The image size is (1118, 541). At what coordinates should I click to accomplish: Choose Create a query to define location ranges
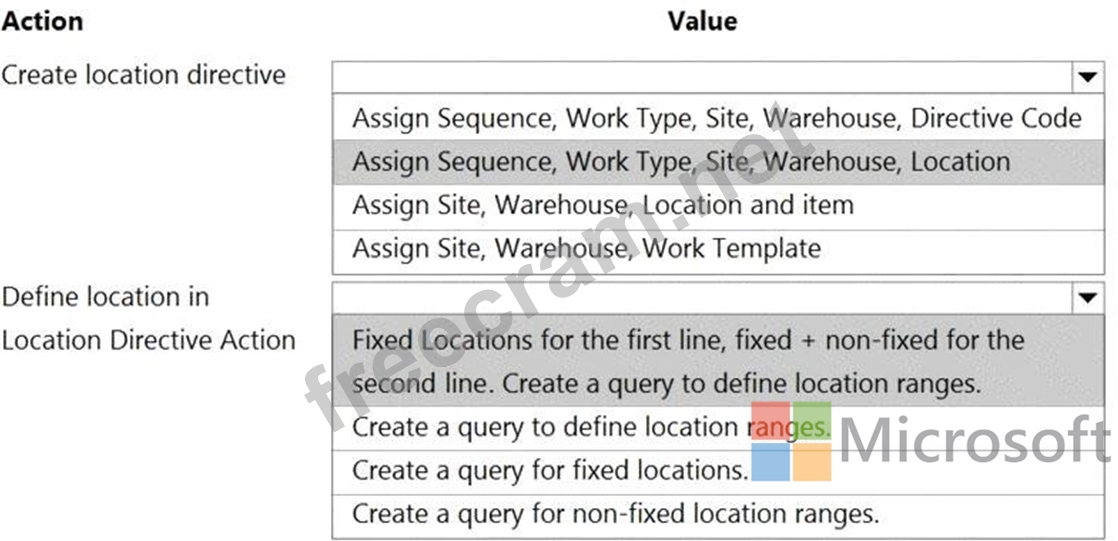591,427
